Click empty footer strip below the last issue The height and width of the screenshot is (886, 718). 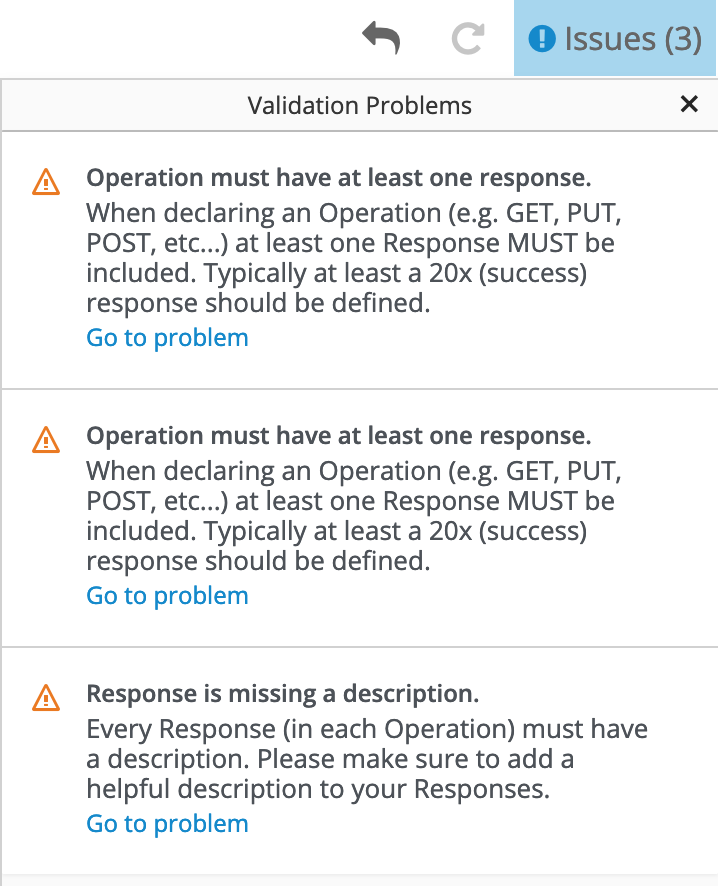[x=359, y=880]
